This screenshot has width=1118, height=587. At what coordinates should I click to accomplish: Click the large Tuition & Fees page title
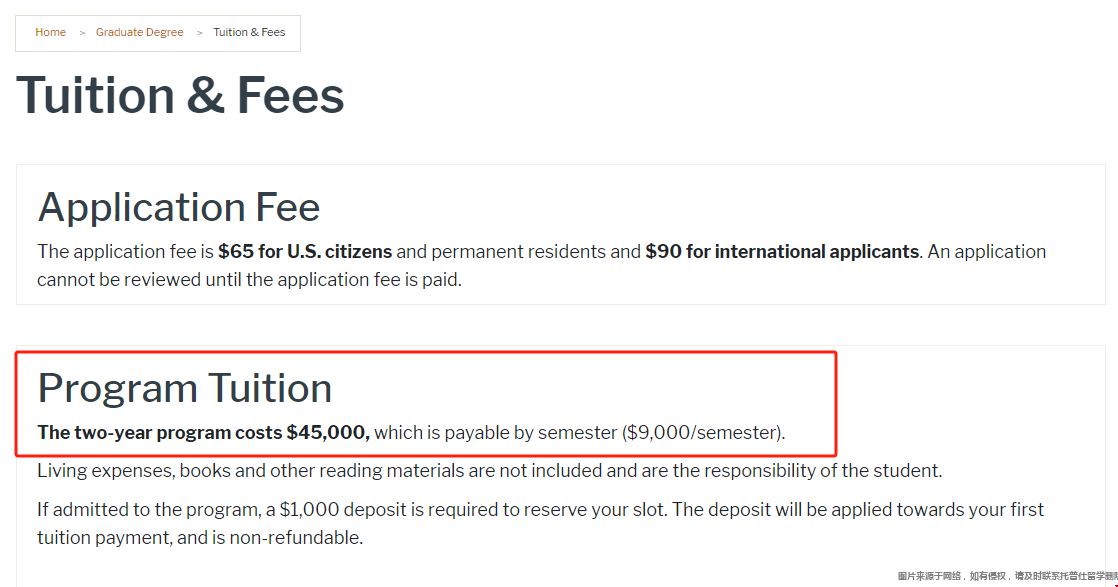point(180,96)
